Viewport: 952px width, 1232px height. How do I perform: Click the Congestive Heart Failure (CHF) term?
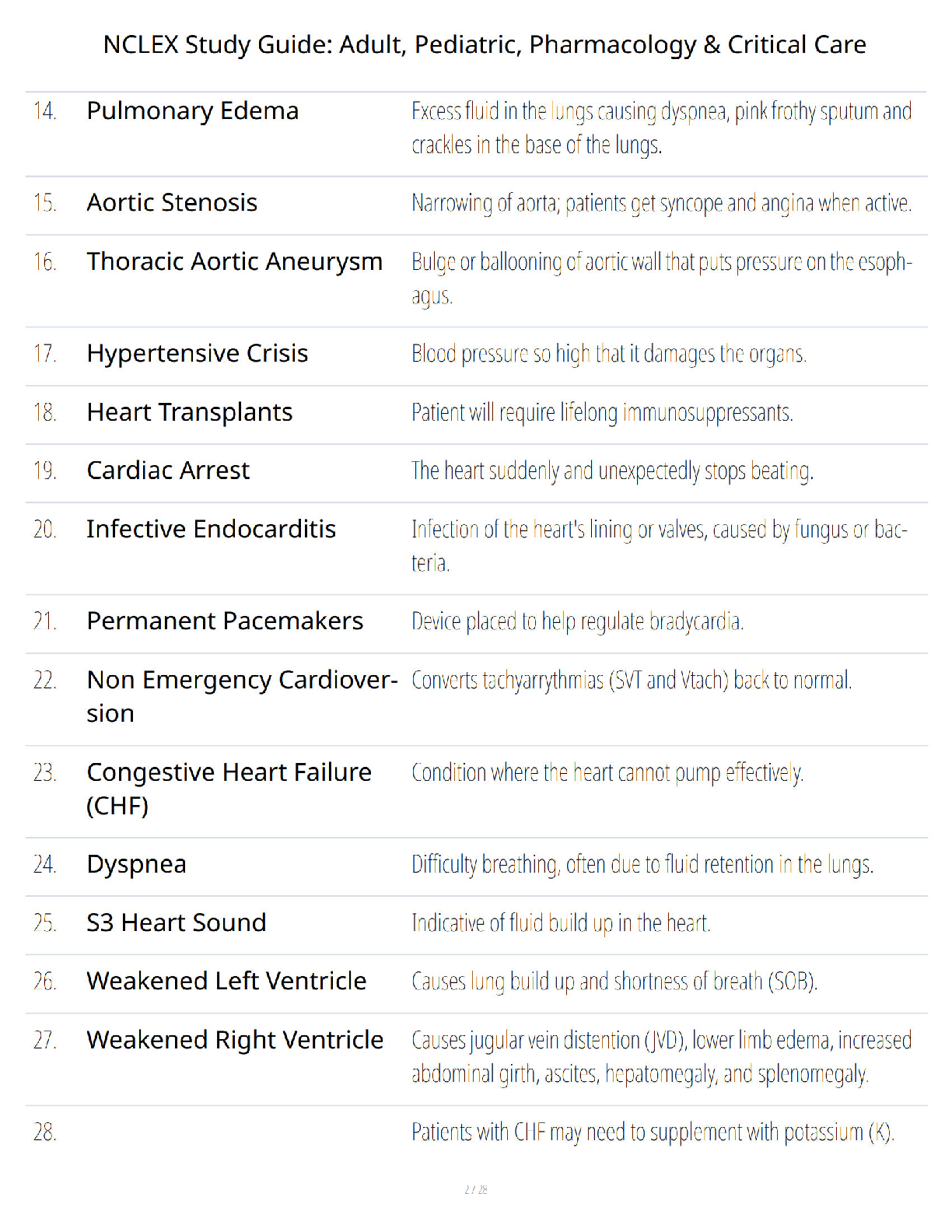click(x=229, y=789)
